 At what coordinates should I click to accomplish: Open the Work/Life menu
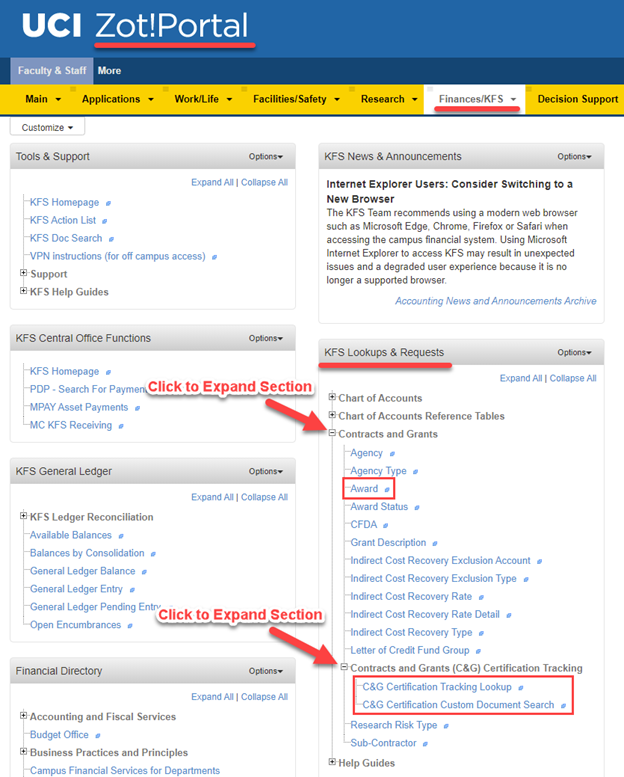coord(203,99)
